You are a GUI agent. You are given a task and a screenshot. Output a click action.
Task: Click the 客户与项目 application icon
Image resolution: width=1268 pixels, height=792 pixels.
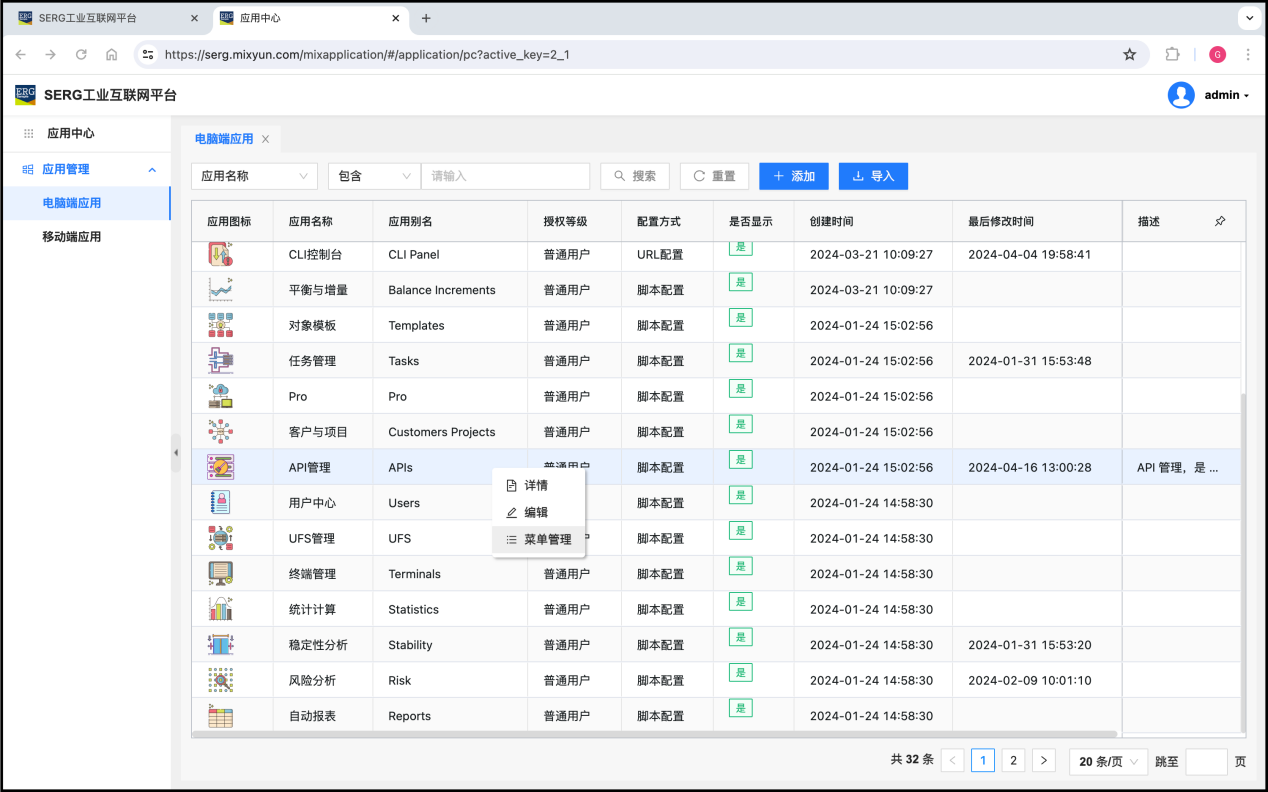point(220,431)
